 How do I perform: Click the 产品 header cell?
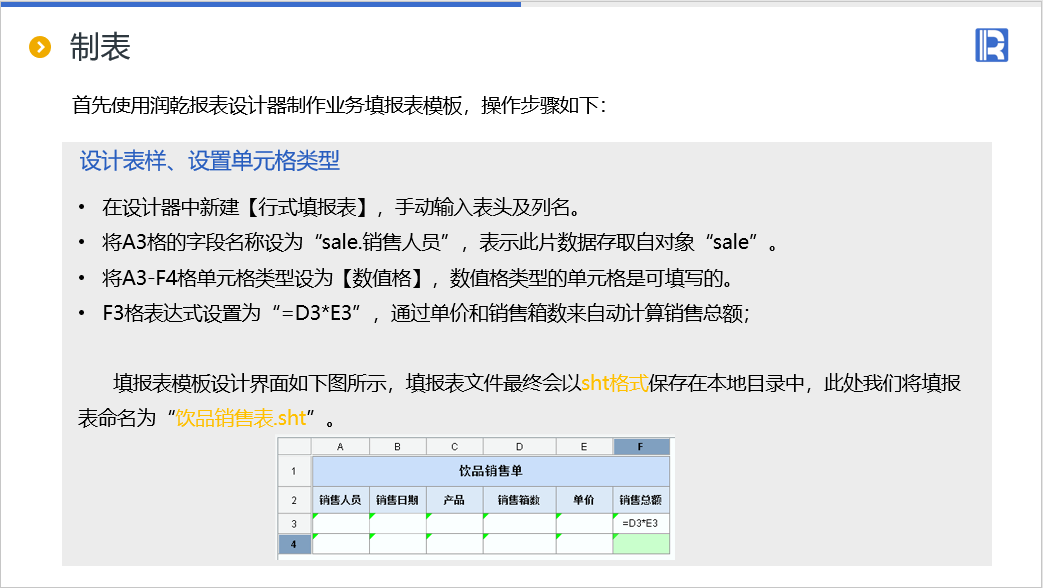(454, 500)
